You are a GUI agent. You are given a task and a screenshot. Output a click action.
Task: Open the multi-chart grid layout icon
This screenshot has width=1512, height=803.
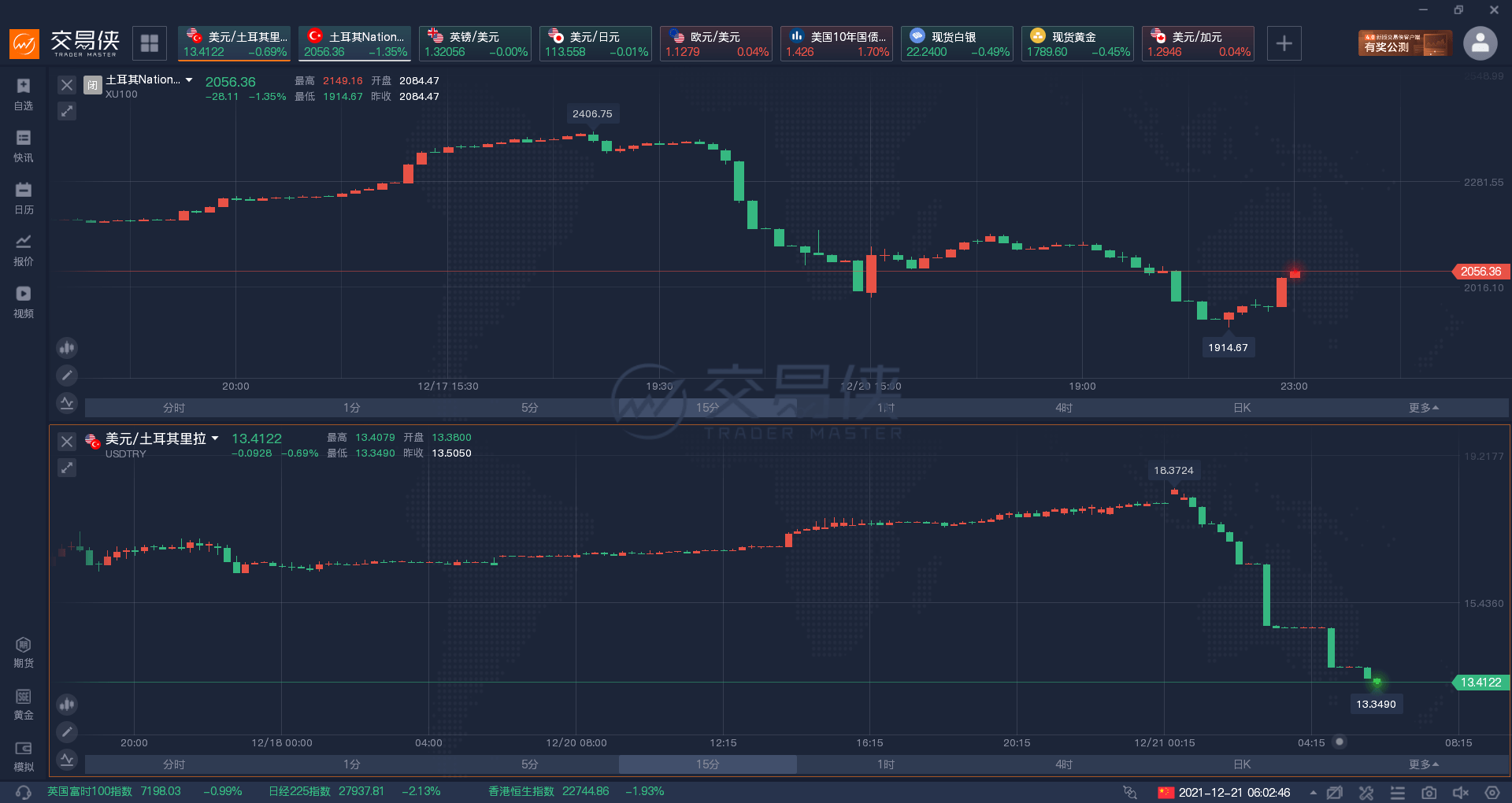pos(150,43)
